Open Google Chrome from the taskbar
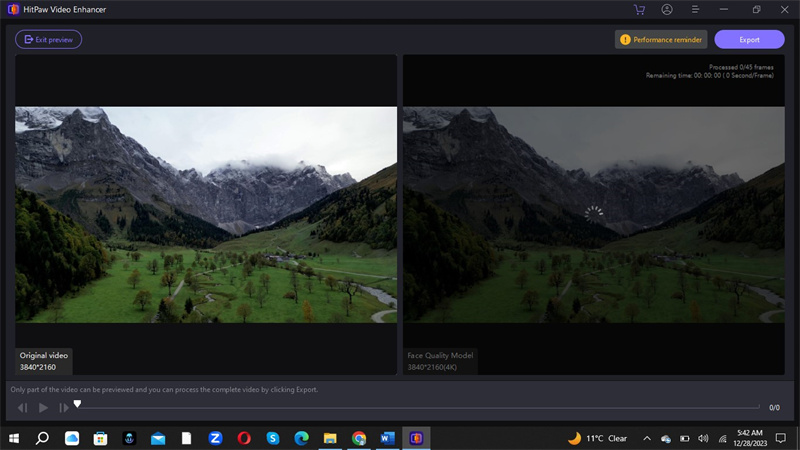 (x=359, y=438)
